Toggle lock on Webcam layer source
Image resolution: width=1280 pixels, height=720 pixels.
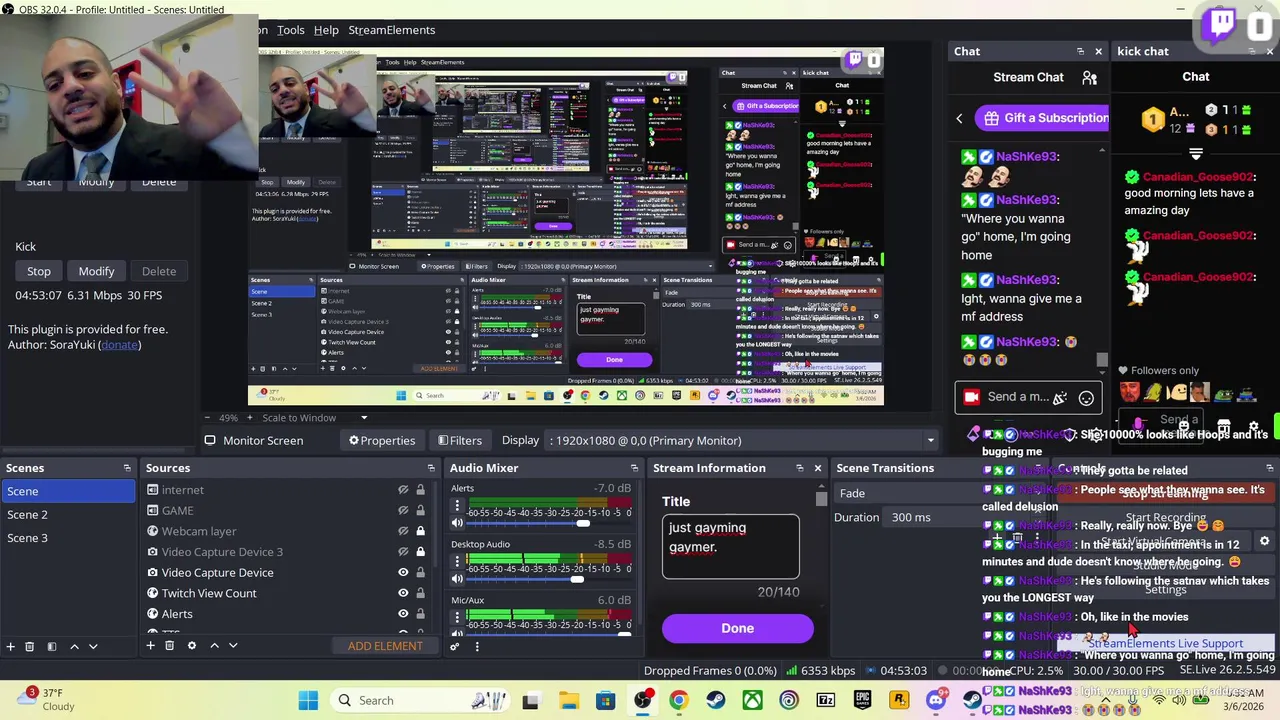point(420,531)
